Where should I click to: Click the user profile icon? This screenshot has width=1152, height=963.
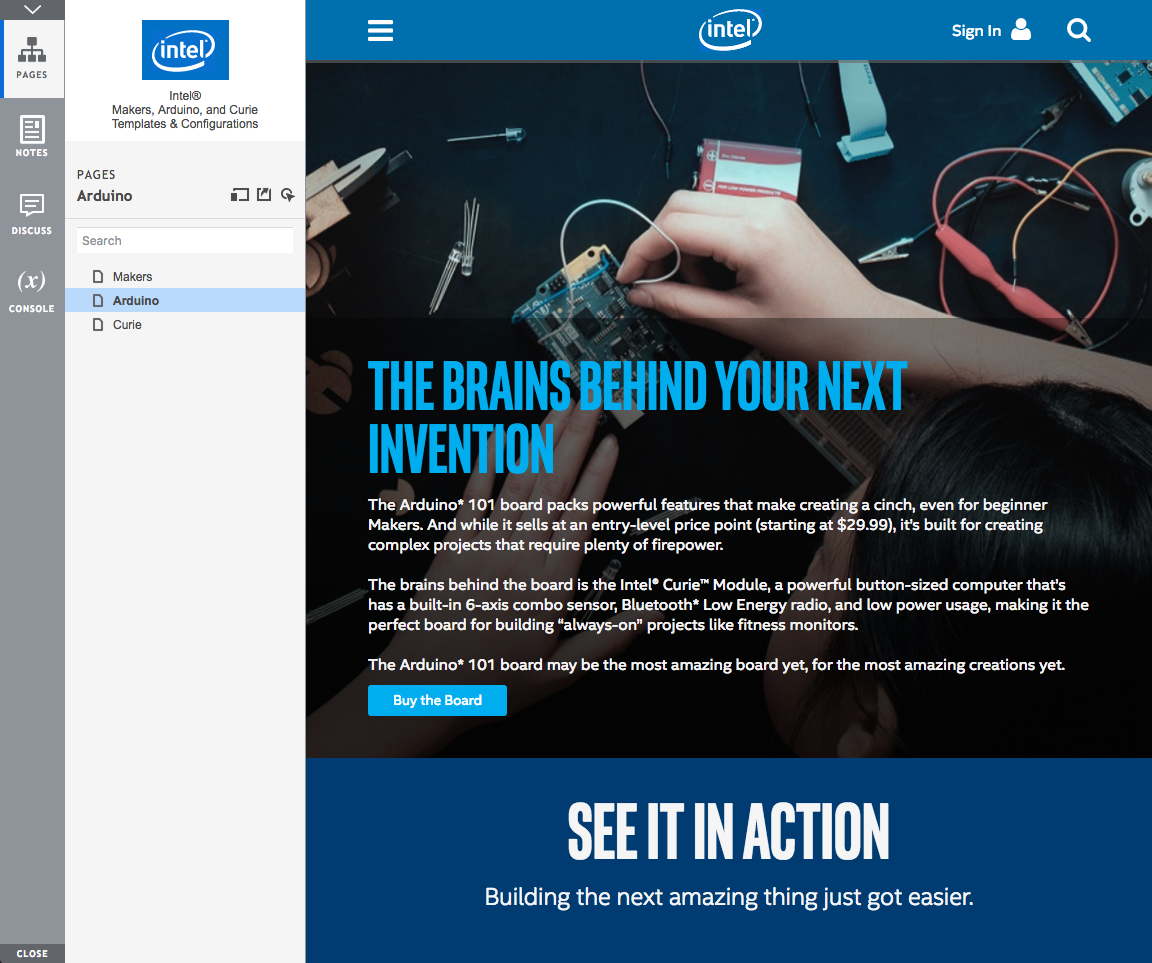[x=1021, y=29]
